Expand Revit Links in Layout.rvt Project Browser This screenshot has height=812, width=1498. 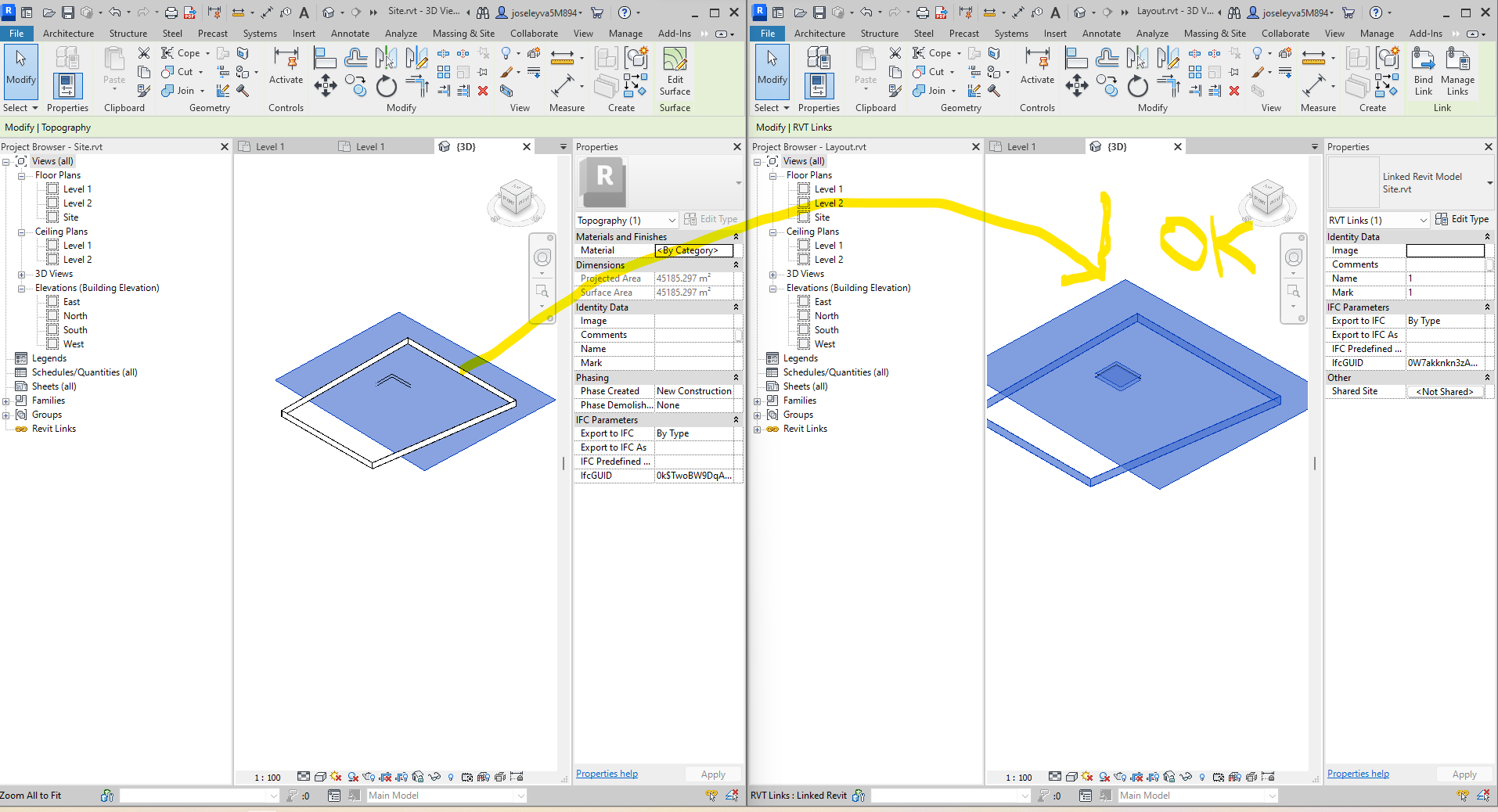(757, 429)
